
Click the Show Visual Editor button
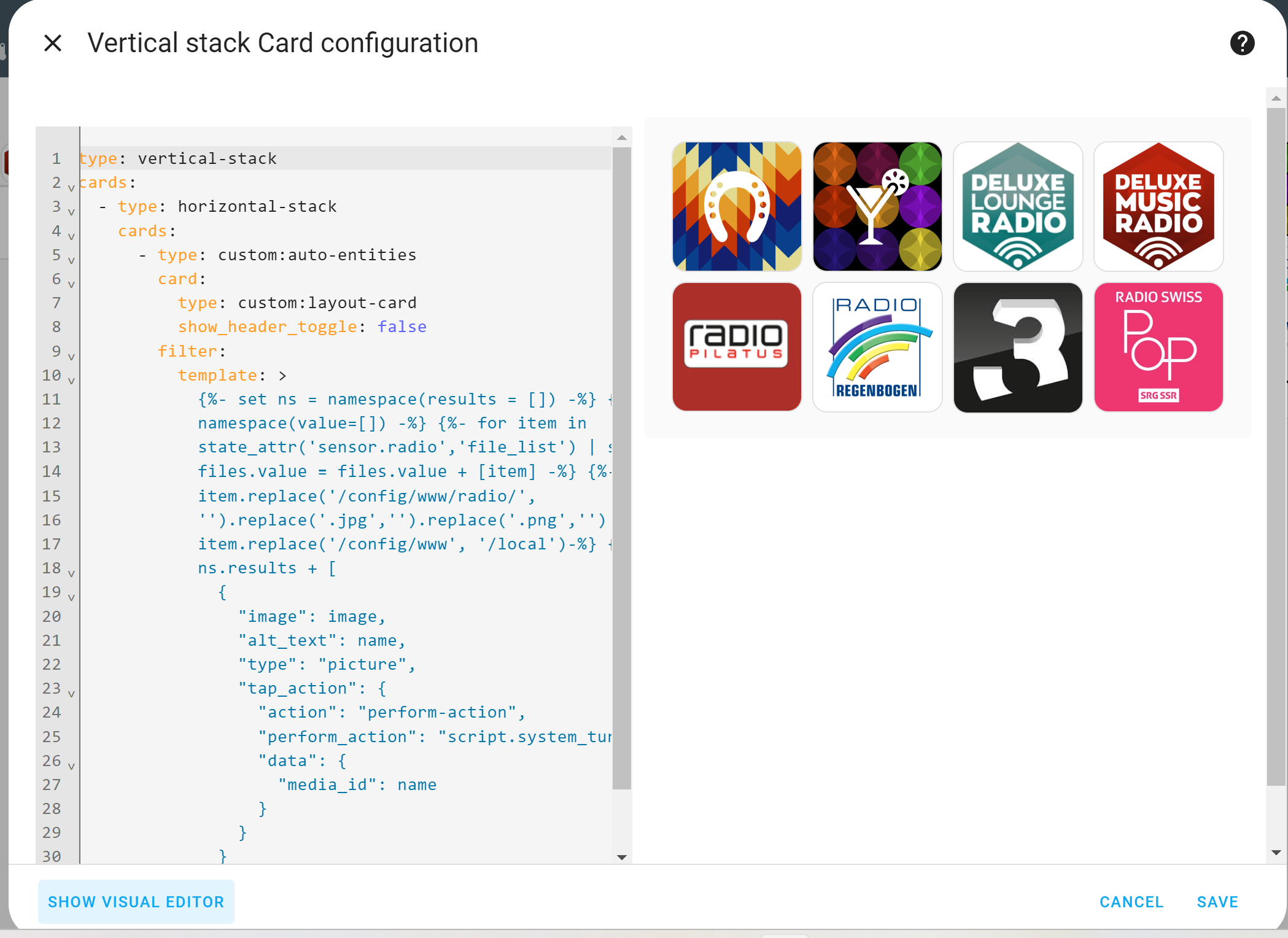[x=136, y=902]
